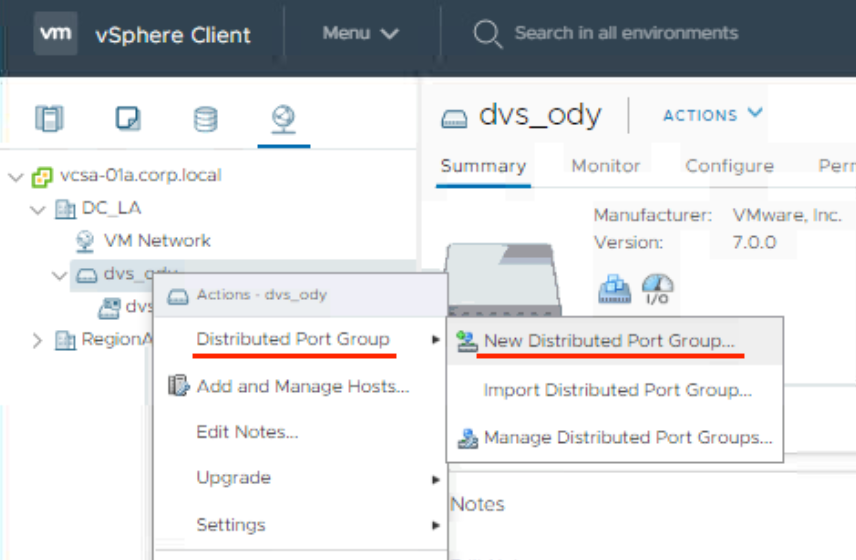Switch to the Monitor tab

(605, 166)
